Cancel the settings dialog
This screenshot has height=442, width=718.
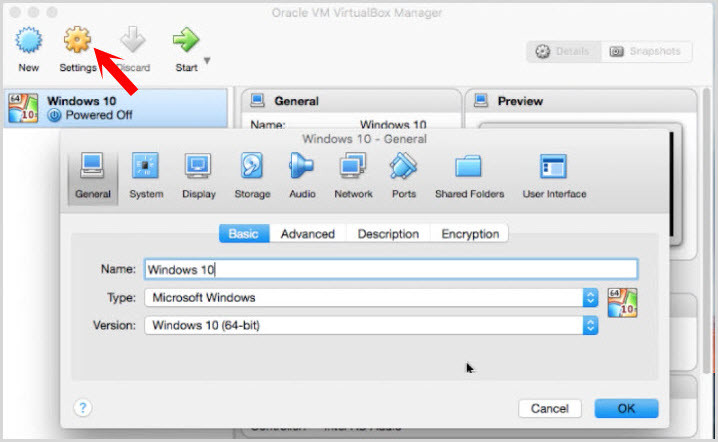click(x=549, y=408)
